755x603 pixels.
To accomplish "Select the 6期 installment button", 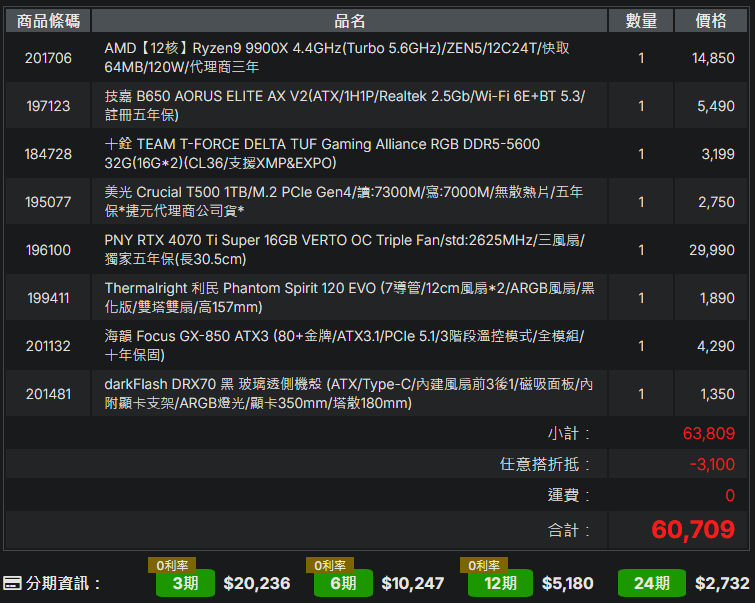I will [343, 583].
